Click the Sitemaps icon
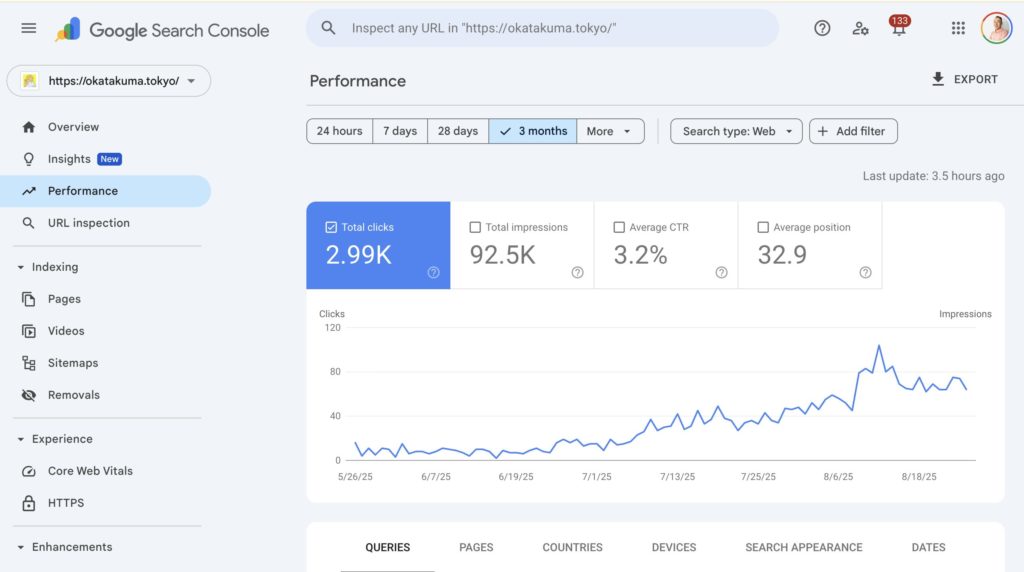This screenshot has height=572, width=1024. [x=29, y=363]
